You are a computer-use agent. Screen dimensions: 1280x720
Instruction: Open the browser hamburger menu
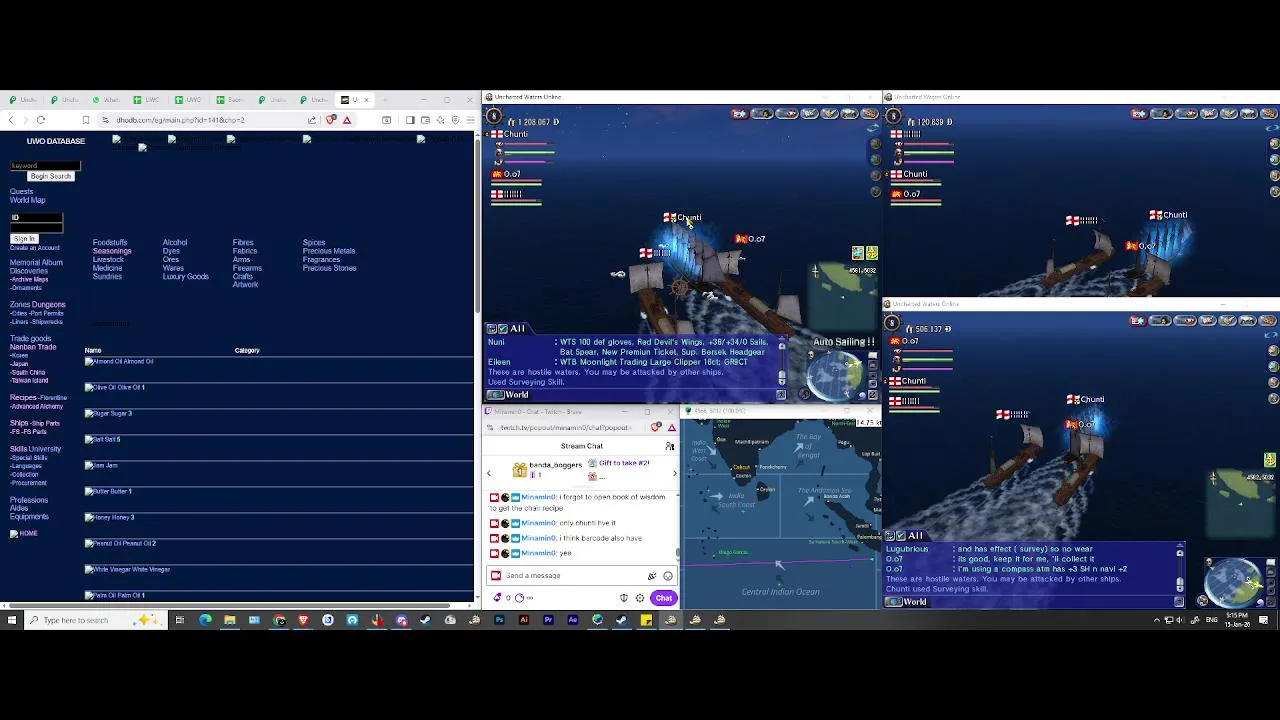[470, 120]
